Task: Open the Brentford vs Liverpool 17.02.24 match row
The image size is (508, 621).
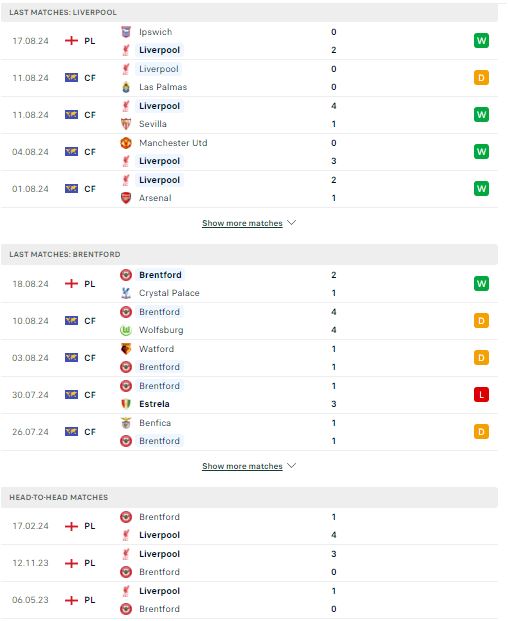Action: [249, 526]
